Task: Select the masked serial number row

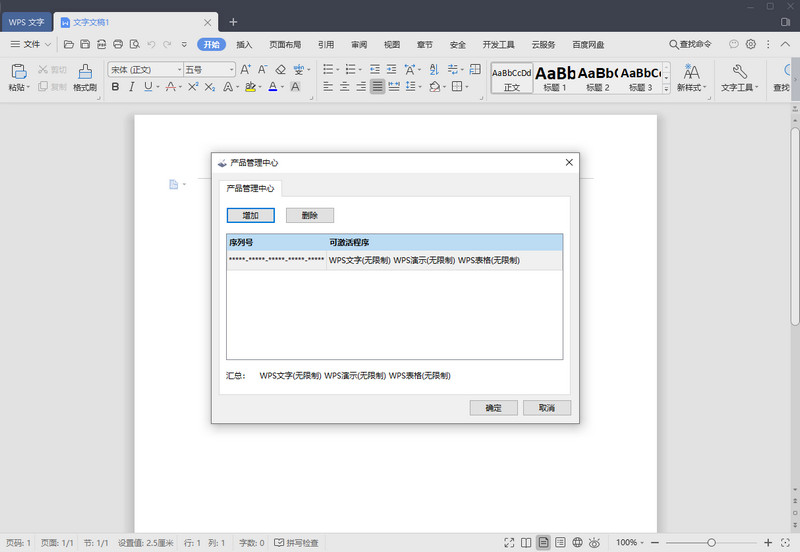Action: 394,260
